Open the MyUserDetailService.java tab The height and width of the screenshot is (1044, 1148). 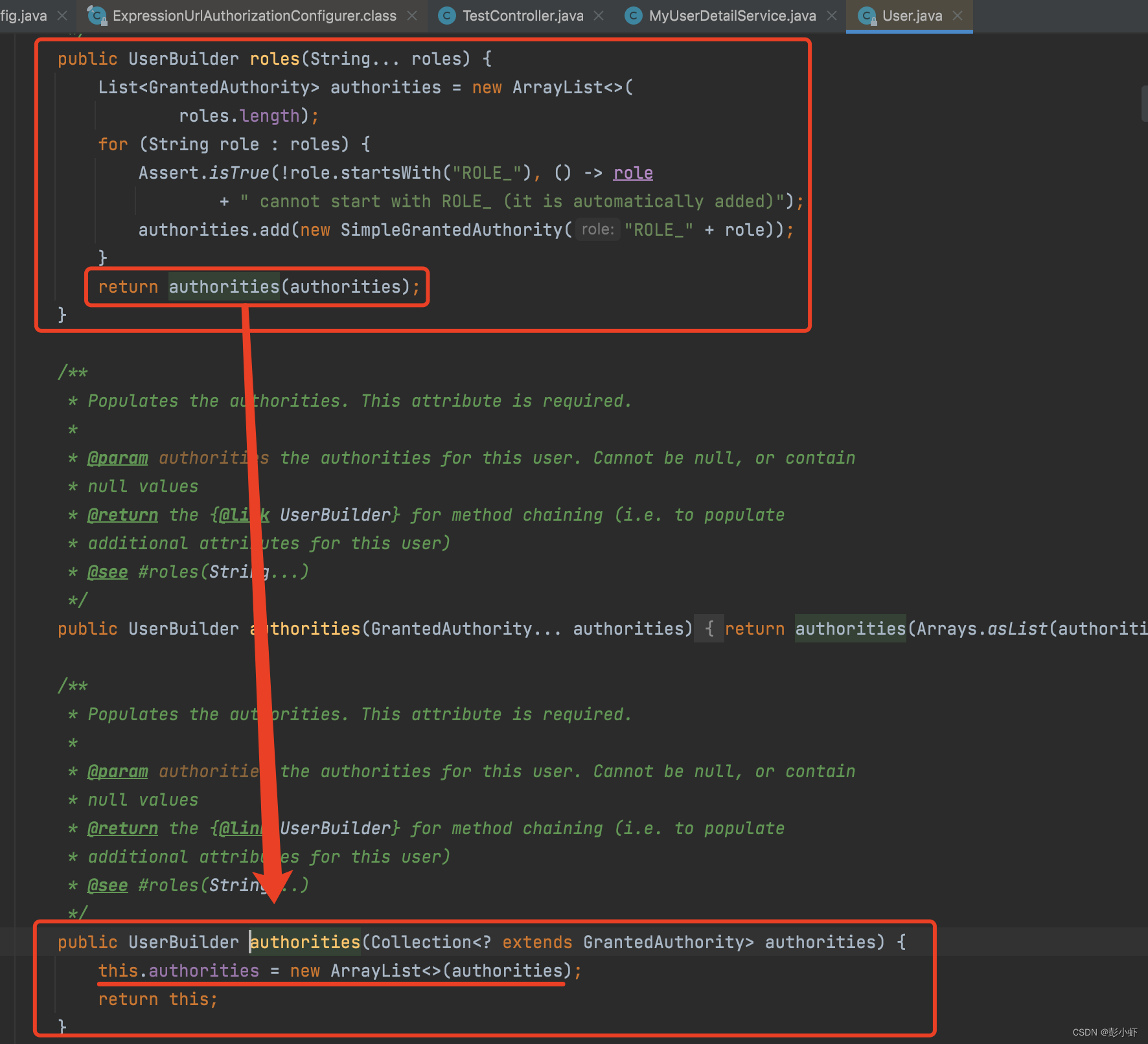732,16
